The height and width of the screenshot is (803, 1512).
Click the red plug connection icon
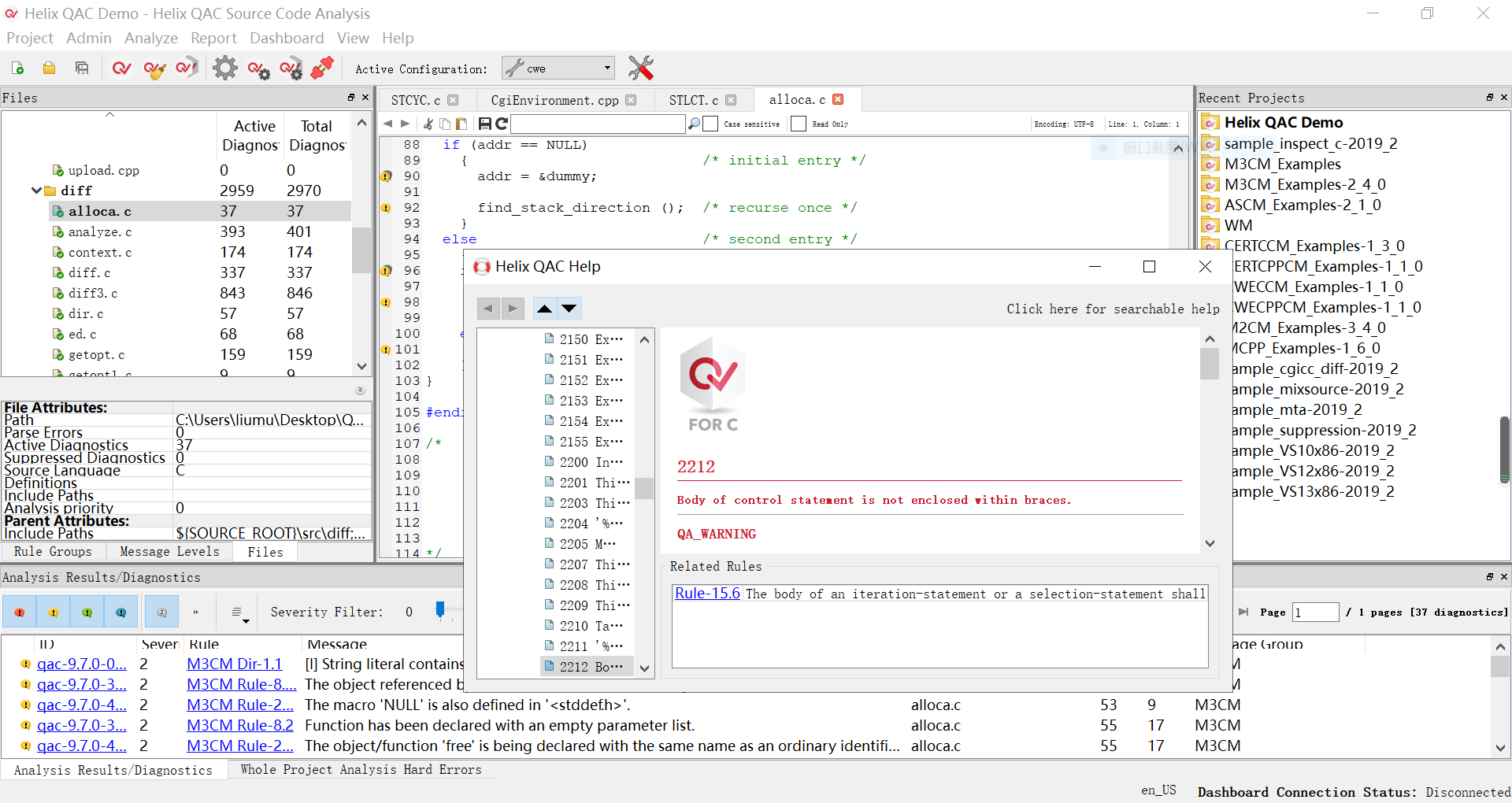pos(322,68)
